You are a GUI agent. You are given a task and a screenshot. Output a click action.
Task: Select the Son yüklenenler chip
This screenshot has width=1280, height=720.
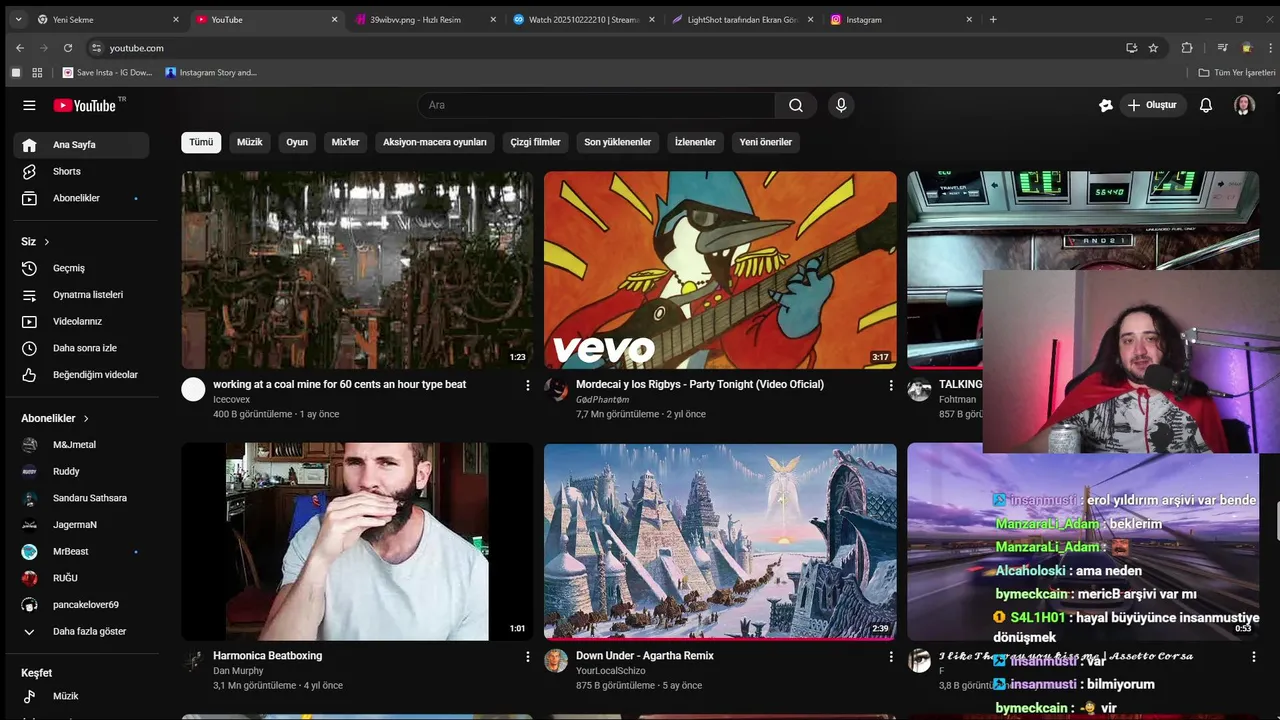tap(618, 142)
